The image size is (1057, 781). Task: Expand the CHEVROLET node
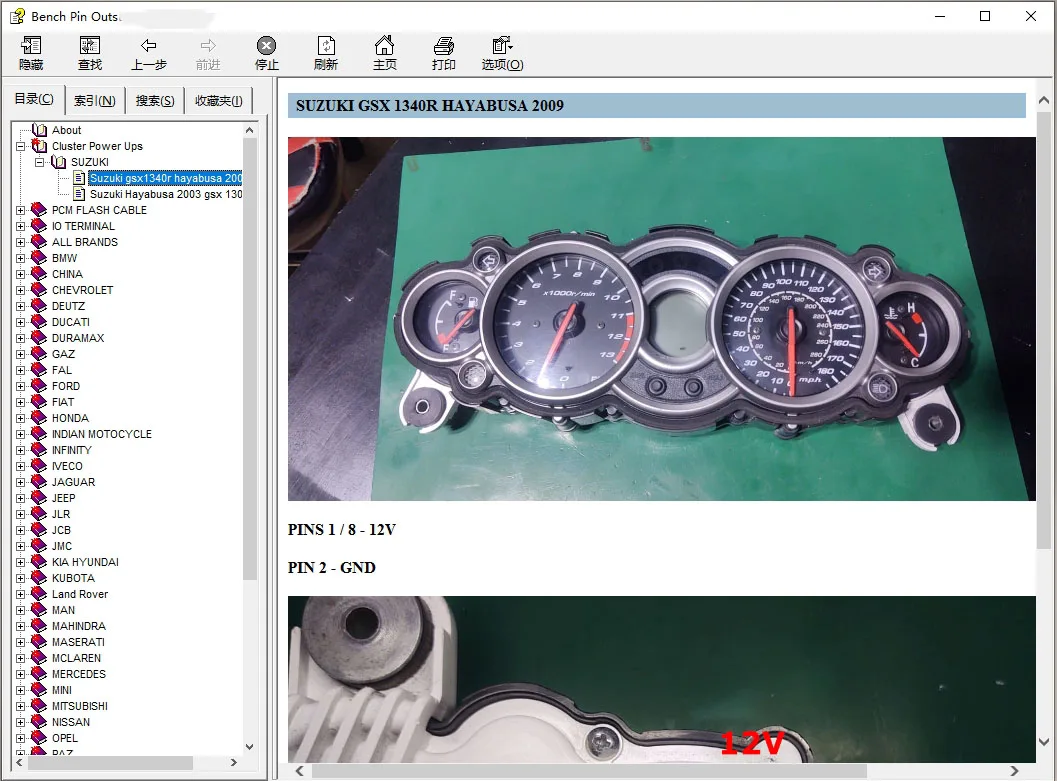coord(20,290)
